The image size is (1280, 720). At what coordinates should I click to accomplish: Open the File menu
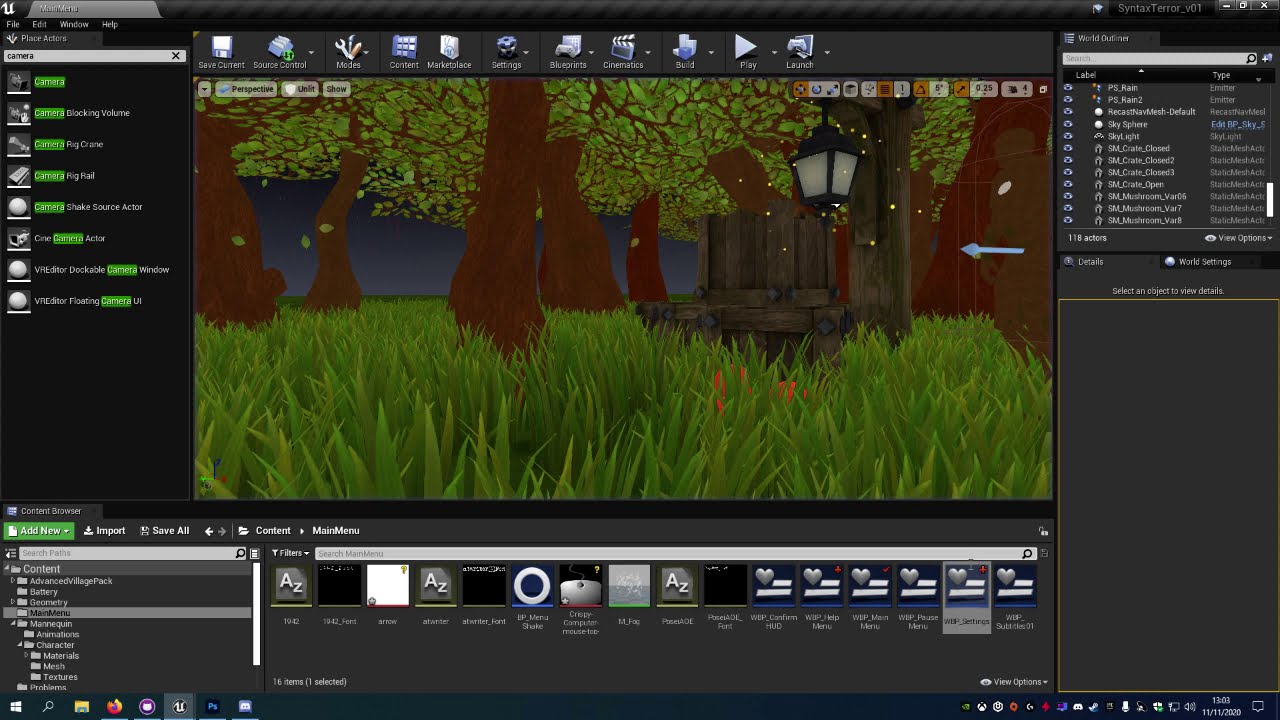click(x=13, y=24)
